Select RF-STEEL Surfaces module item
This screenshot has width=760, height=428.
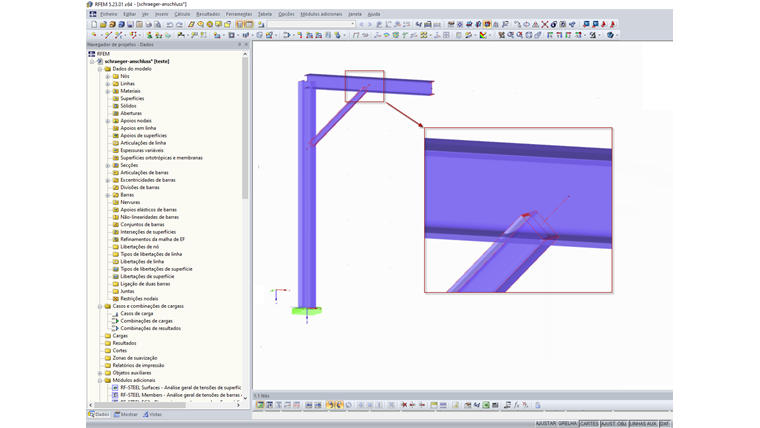tap(180, 388)
